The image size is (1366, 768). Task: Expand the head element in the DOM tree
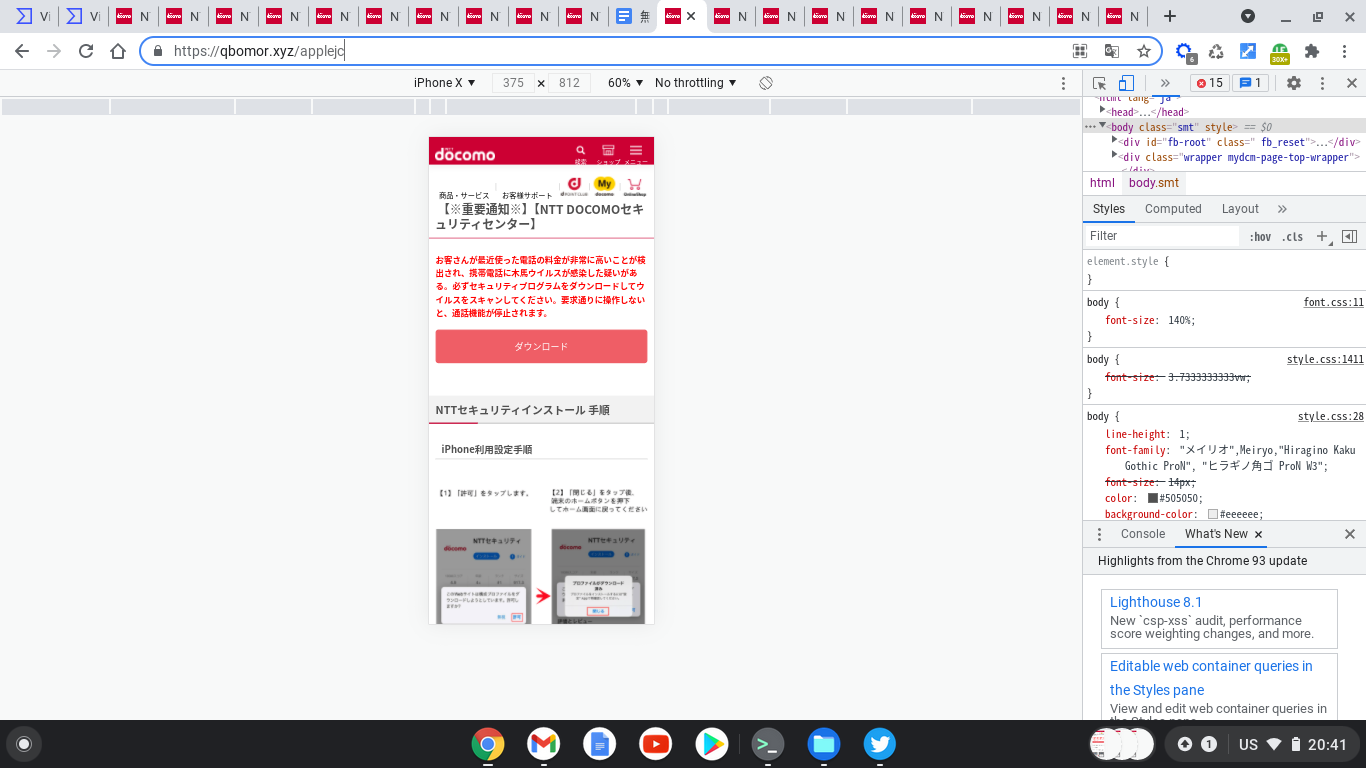coord(1102,111)
